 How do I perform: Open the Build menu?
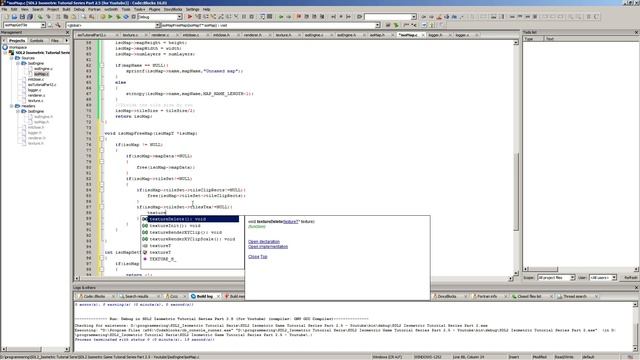point(66,9)
